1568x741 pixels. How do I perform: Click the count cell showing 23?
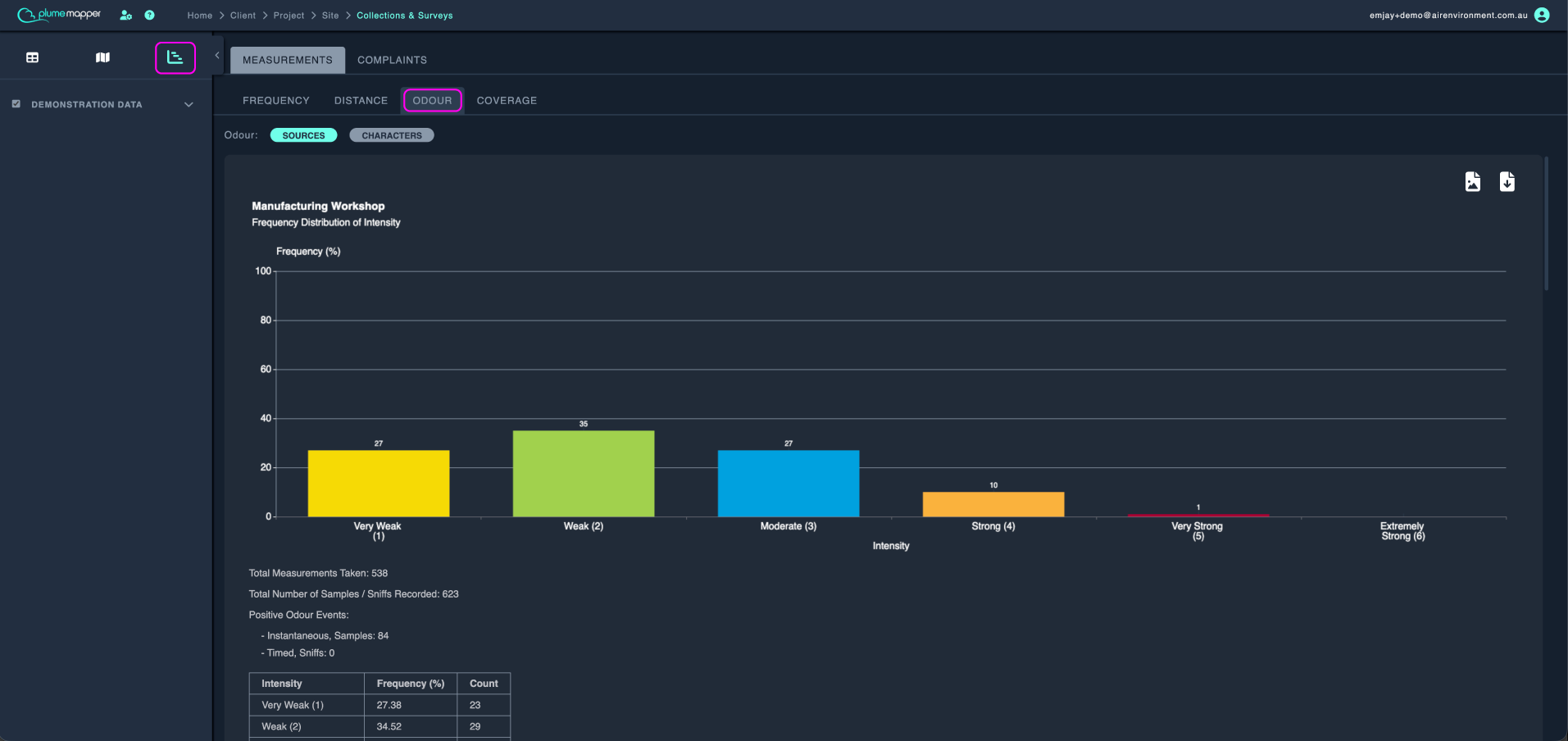pyautogui.click(x=484, y=705)
